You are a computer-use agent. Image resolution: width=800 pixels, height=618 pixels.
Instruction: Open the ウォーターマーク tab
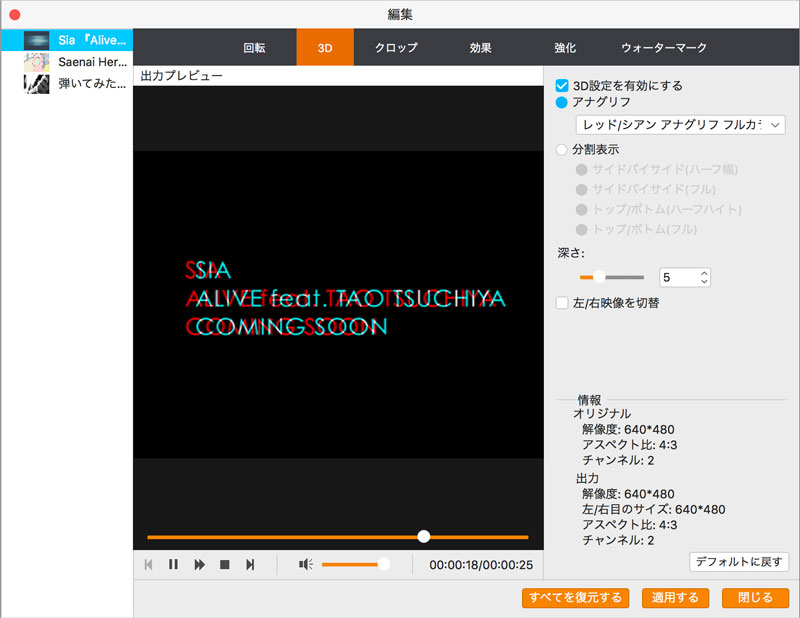pos(664,47)
